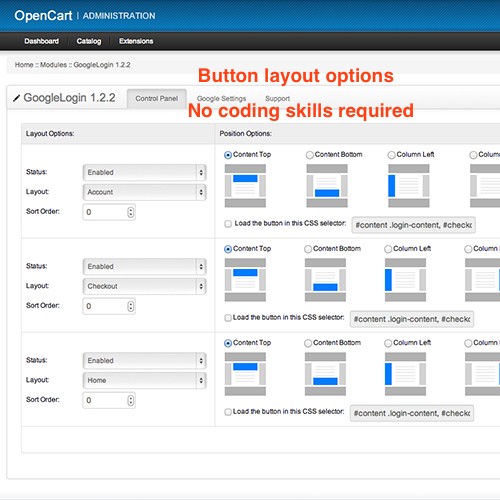Click the Content Top layout thumbnail in the Home row
The image size is (500, 500).
pyautogui.click(x=245, y=374)
